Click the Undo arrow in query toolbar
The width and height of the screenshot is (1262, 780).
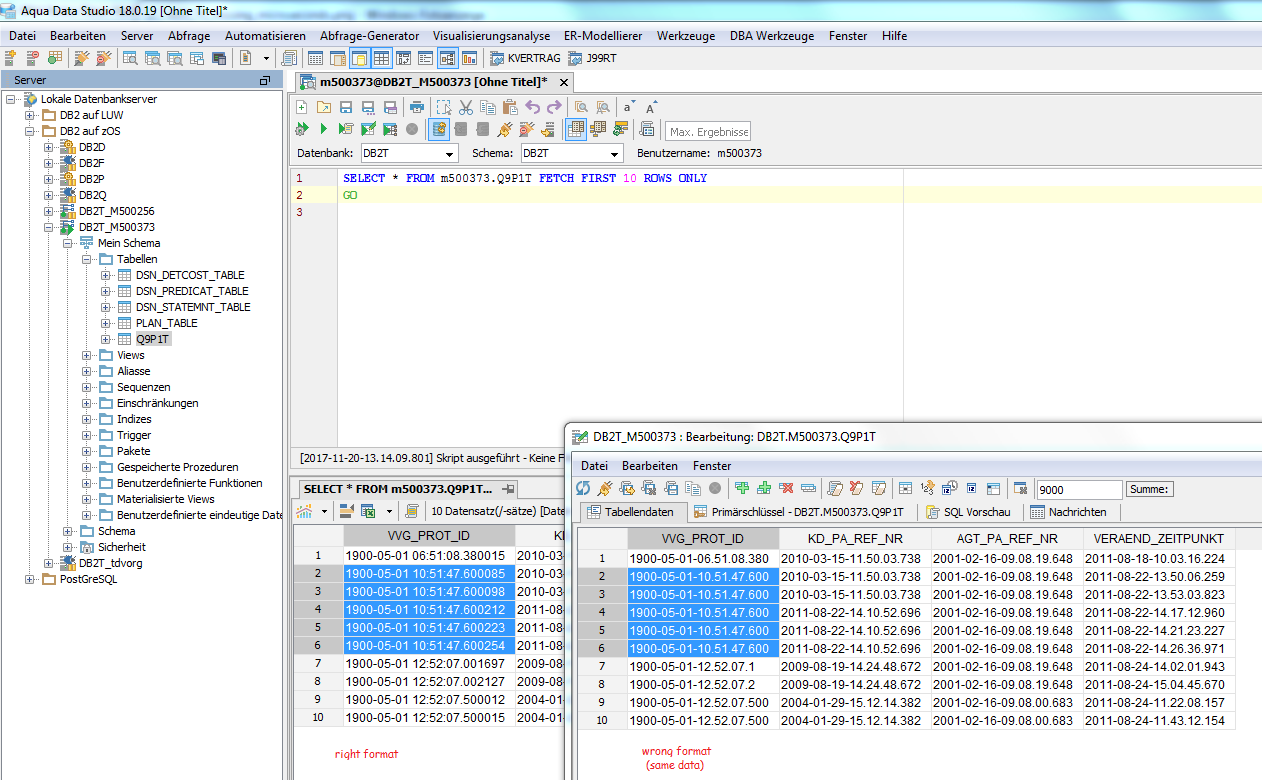[532, 107]
